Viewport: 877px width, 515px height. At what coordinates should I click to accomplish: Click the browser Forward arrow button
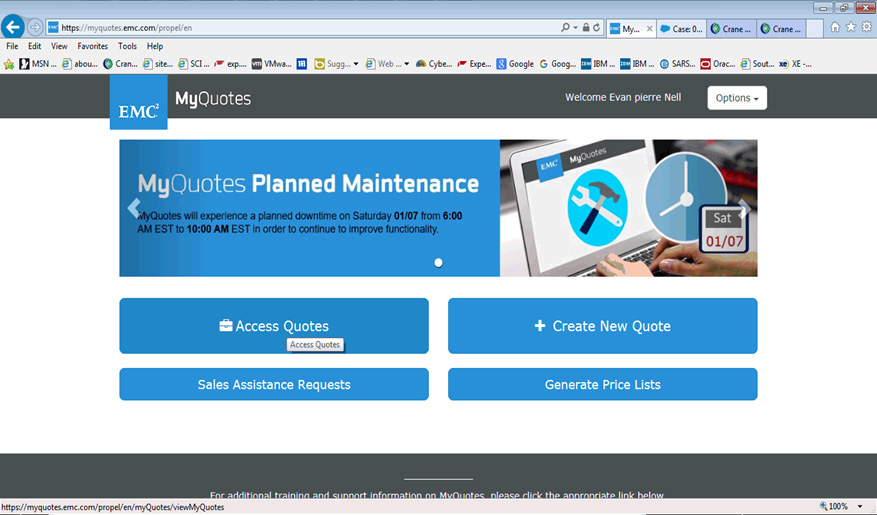pos(35,27)
